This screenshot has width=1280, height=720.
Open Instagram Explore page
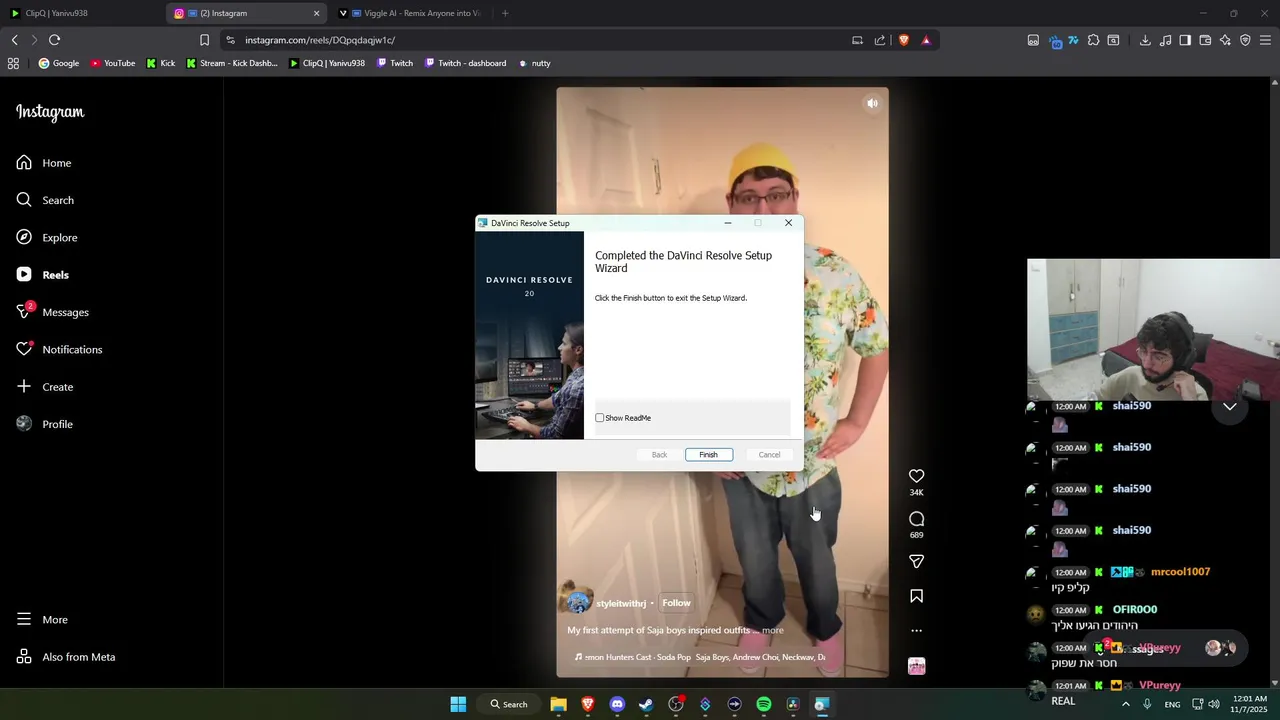click(47, 237)
